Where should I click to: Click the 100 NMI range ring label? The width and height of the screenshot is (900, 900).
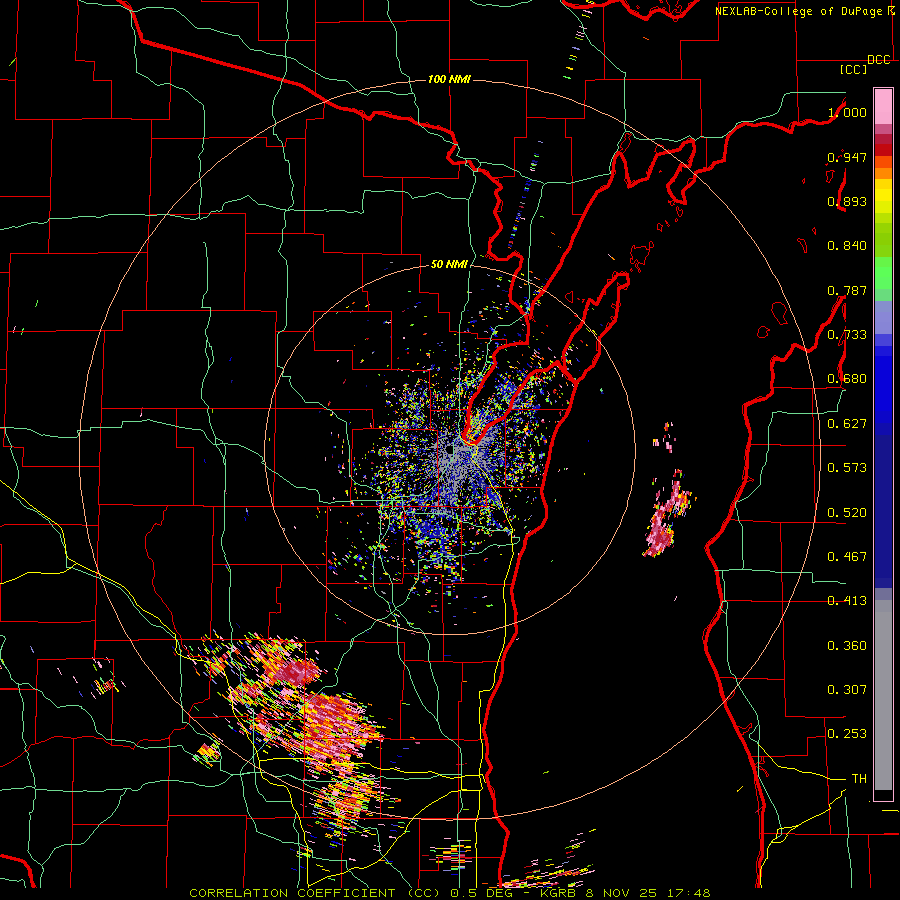click(x=449, y=79)
